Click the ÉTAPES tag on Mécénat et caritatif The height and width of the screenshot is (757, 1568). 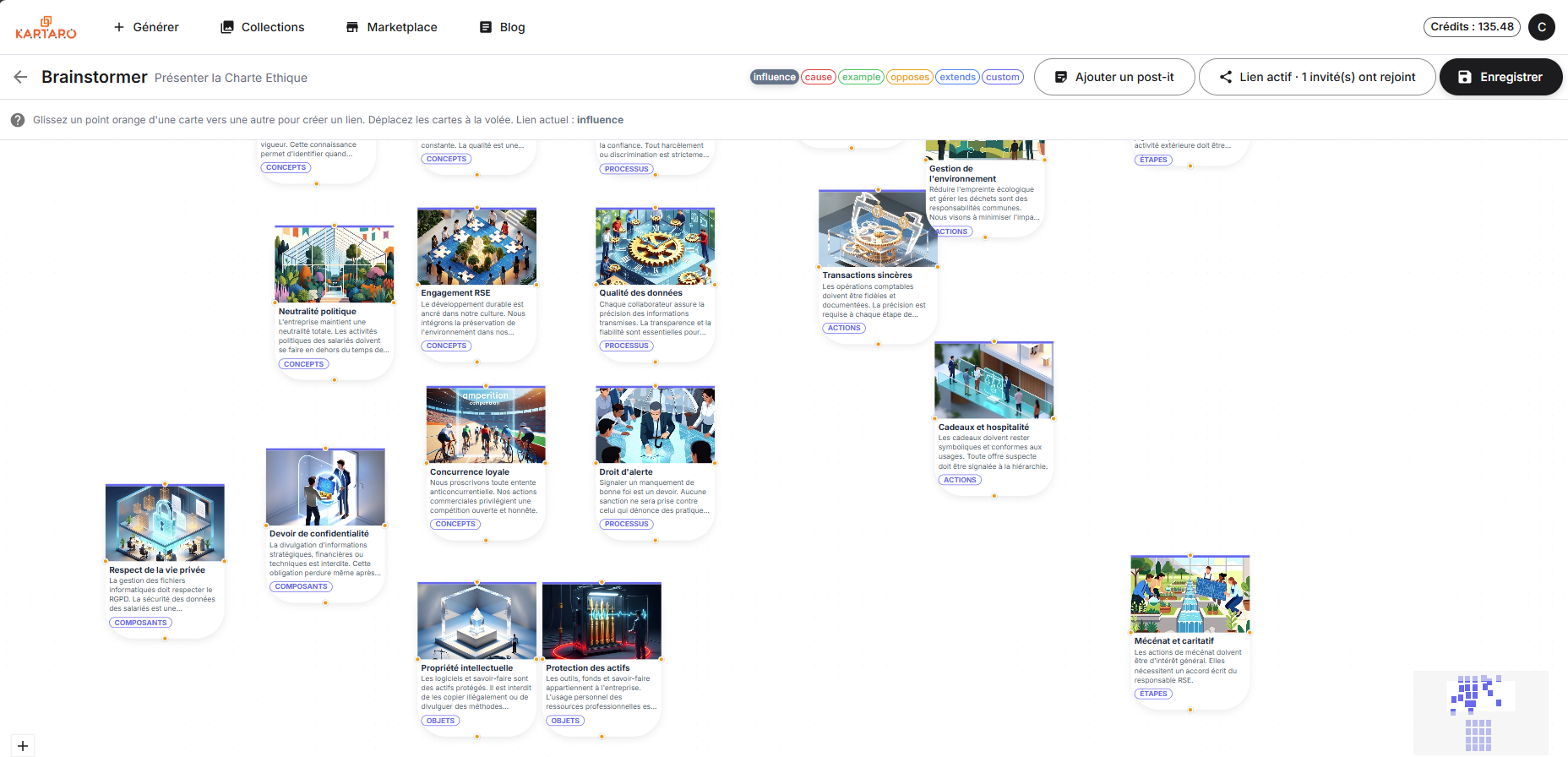coord(1153,694)
